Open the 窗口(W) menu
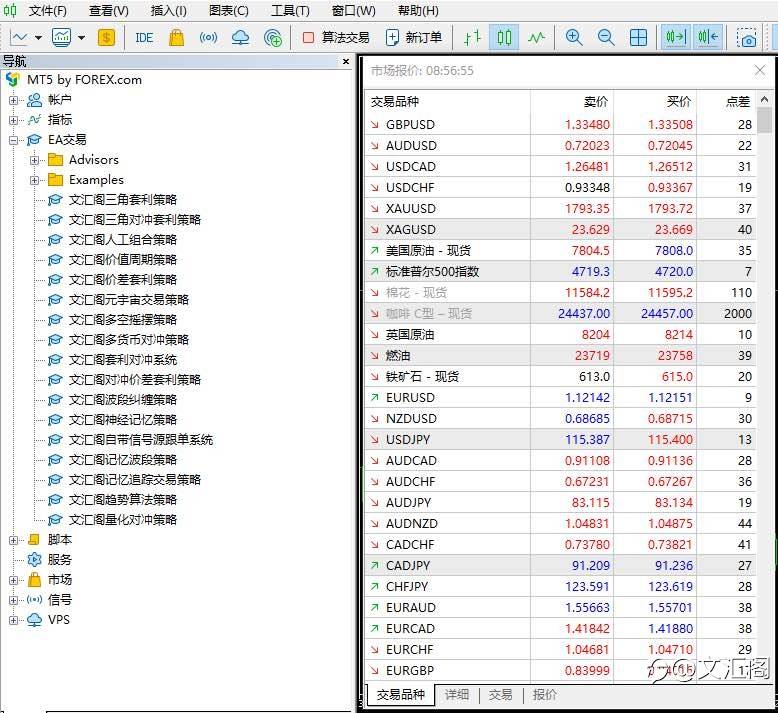 (x=353, y=10)
